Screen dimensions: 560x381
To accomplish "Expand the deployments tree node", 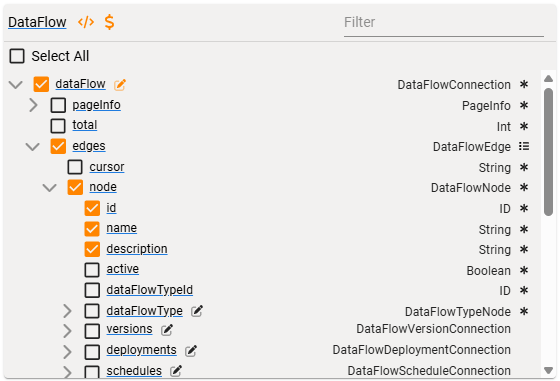I will pyautogui.click(x=67, y=352).
